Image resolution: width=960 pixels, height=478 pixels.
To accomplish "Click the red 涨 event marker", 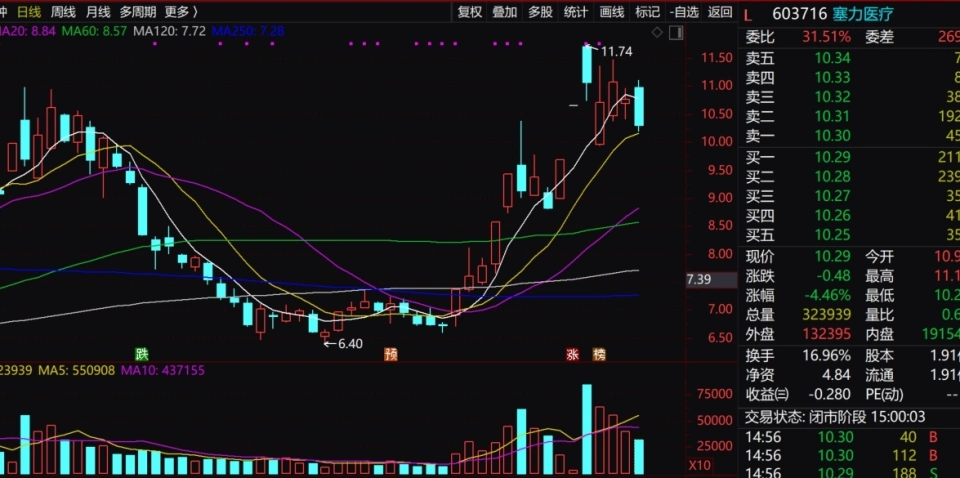I will click(x=574, y=354).
